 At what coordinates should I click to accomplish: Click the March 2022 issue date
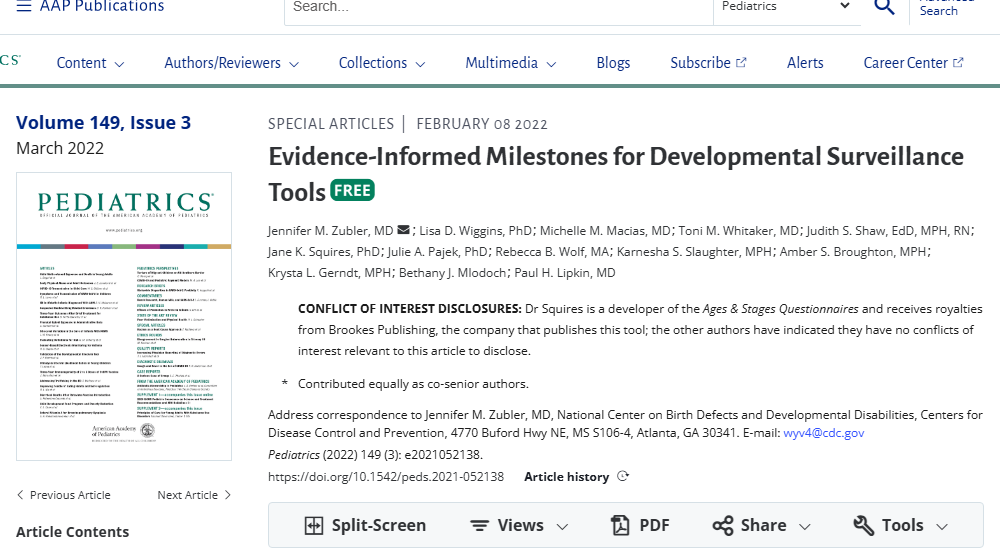click(x=60, y=148)
